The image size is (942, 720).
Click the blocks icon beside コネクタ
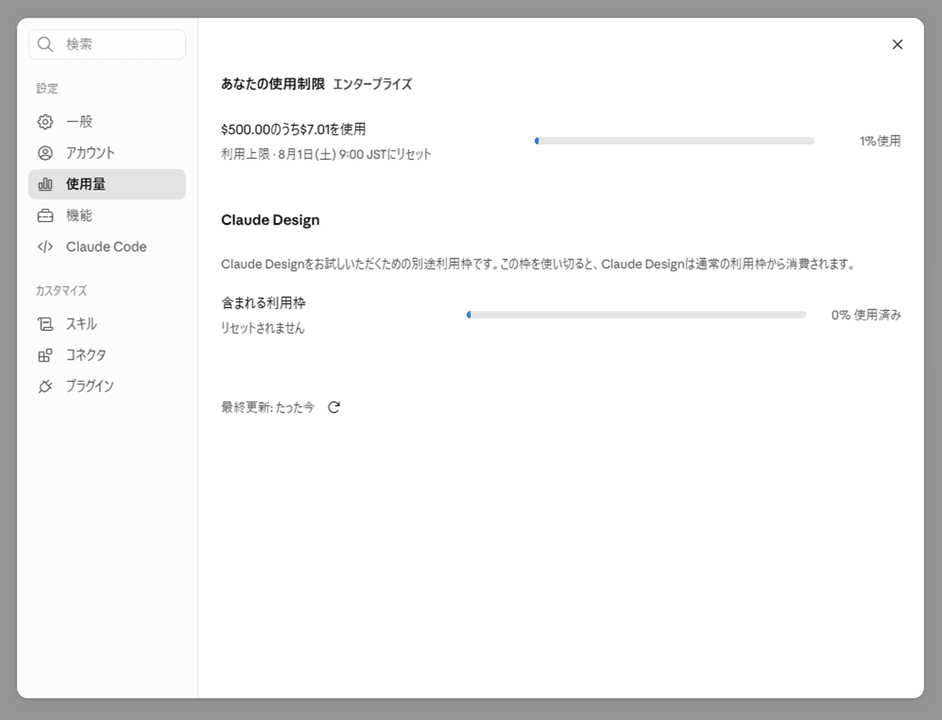click(45, 355)
